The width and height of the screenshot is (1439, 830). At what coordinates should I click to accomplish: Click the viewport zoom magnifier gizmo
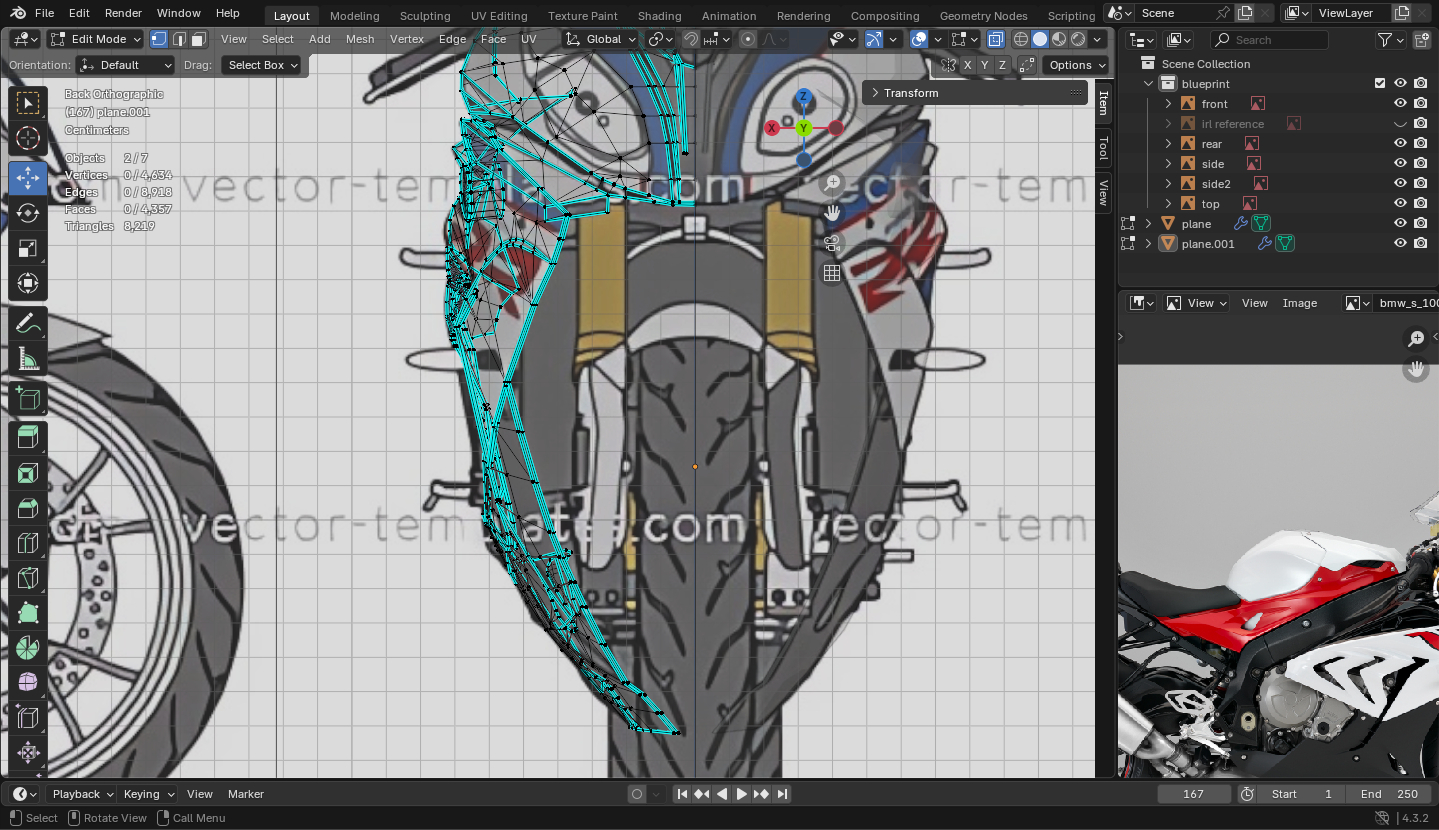(x=832, y=183)
